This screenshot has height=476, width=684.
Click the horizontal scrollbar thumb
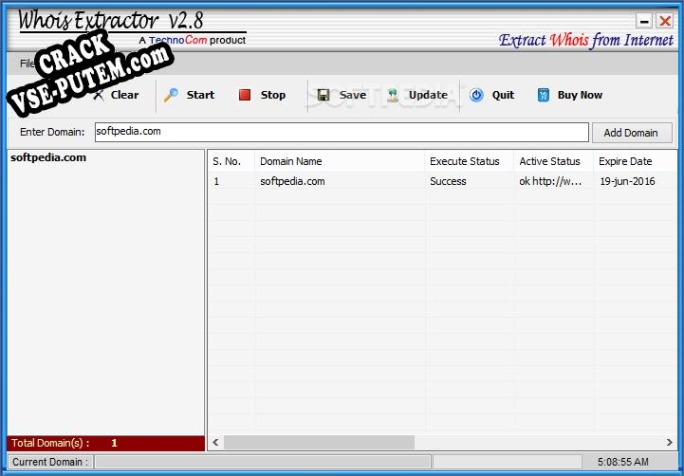click(319, 442)
